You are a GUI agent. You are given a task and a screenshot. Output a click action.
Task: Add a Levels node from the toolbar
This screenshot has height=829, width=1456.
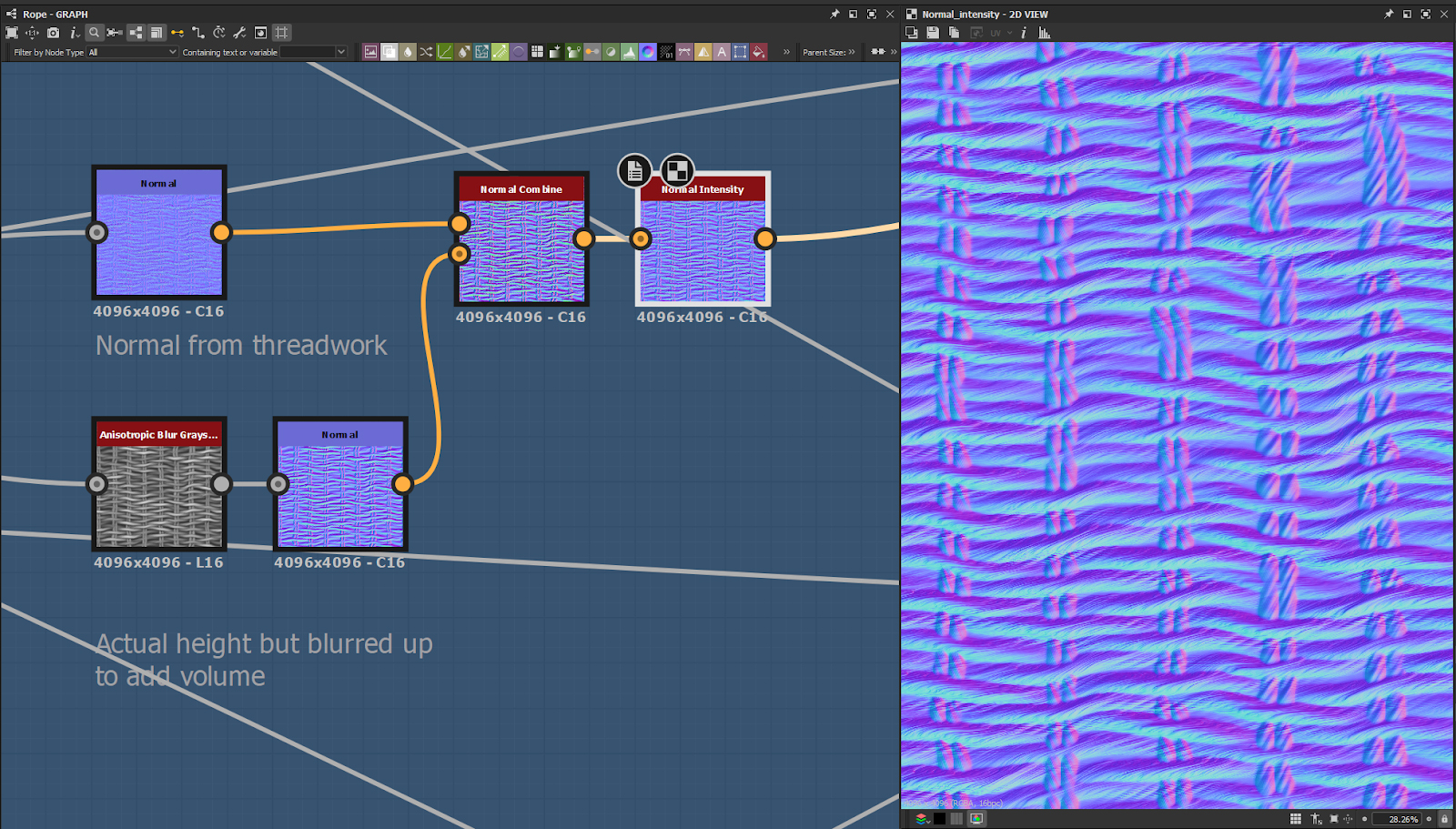point(629,52)
